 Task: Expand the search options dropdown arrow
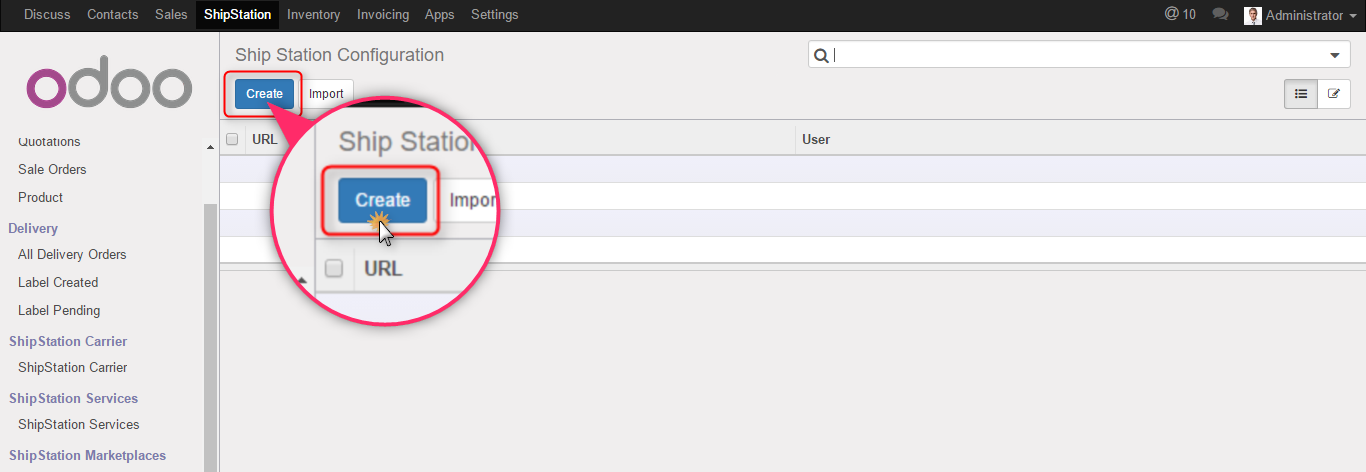1334,56
